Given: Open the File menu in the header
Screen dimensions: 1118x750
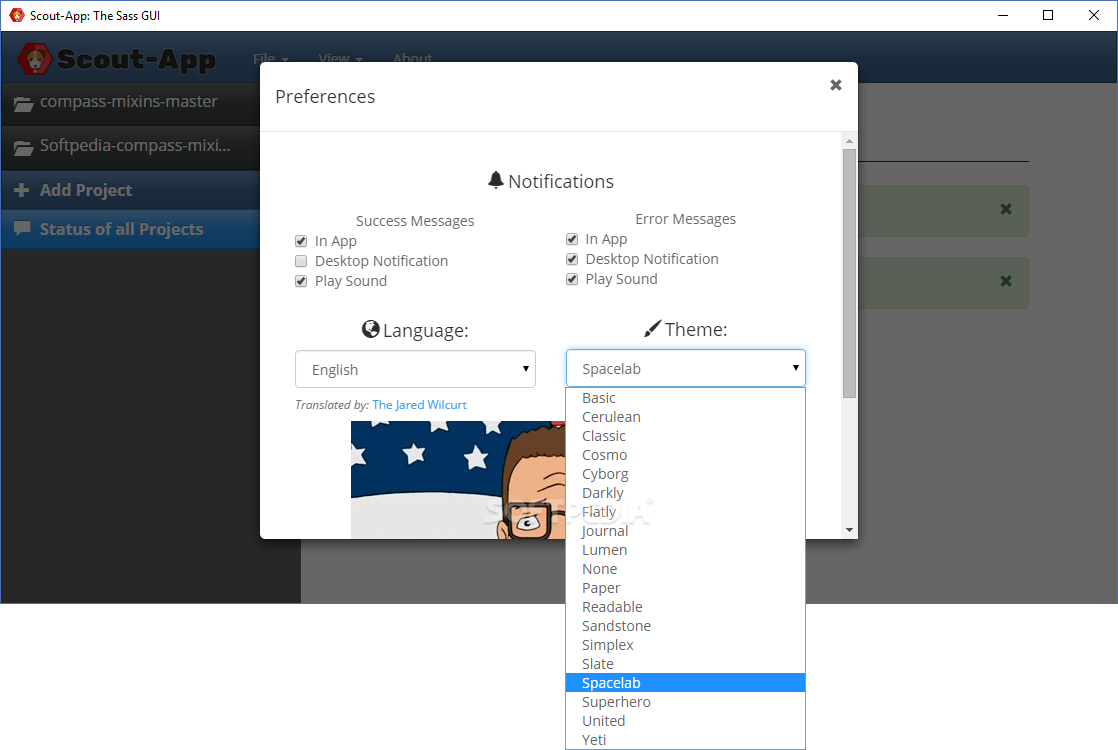Looking at the screenshot, I should click(x=270, y=58).
